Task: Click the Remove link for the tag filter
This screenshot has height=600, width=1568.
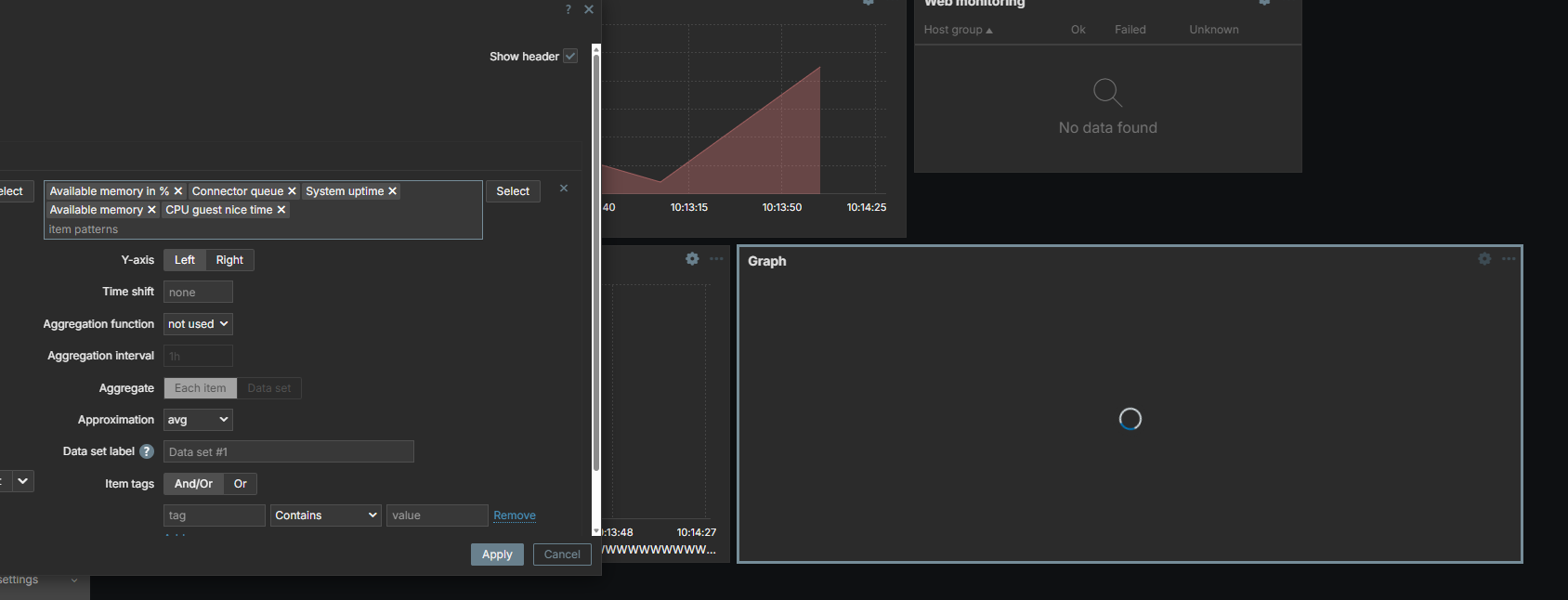Action: pos(515,515)
